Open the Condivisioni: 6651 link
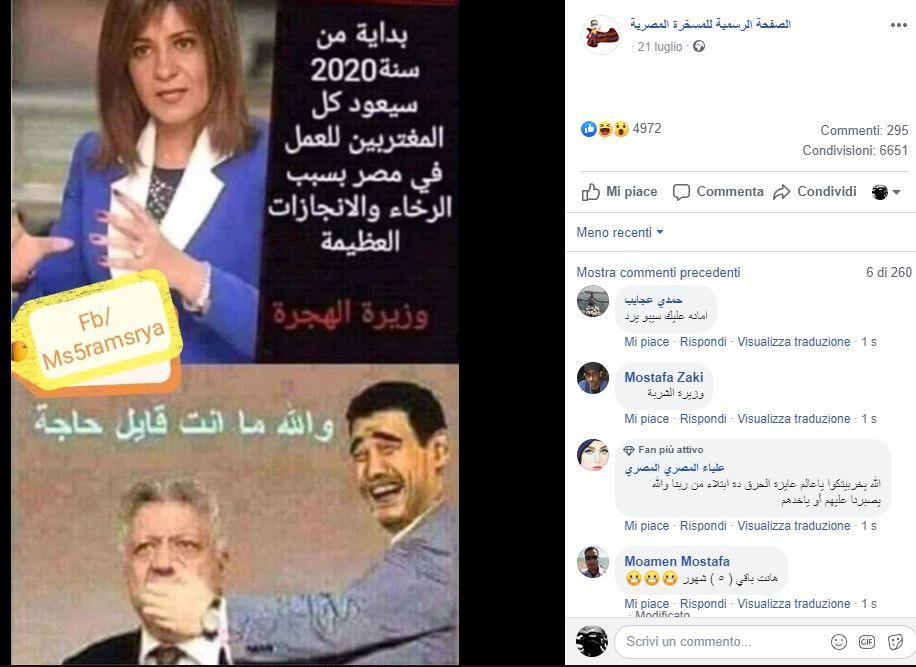This screenshot has width=916, height=667. (855, 150)
